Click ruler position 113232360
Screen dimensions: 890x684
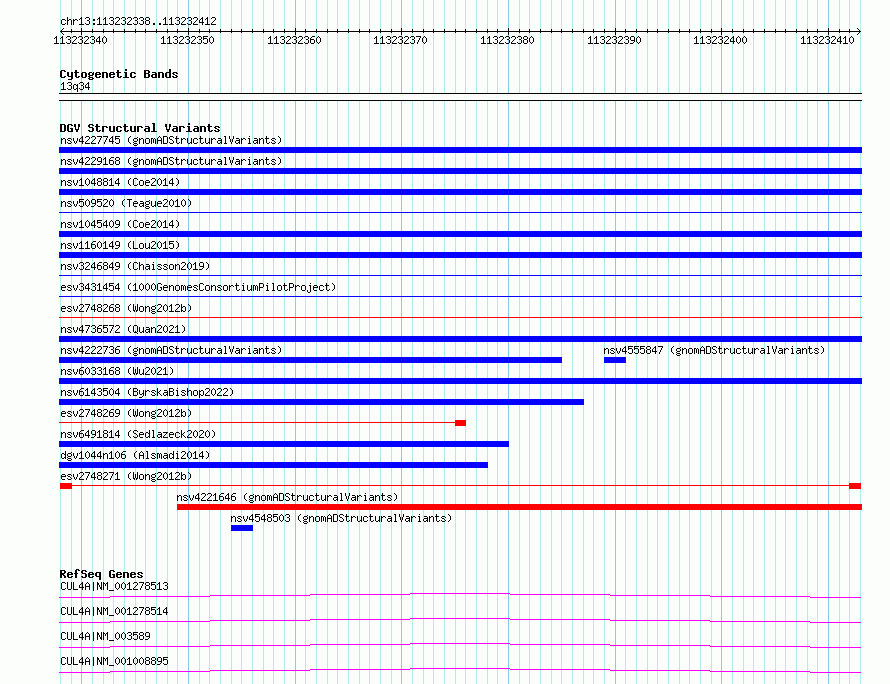294,40
